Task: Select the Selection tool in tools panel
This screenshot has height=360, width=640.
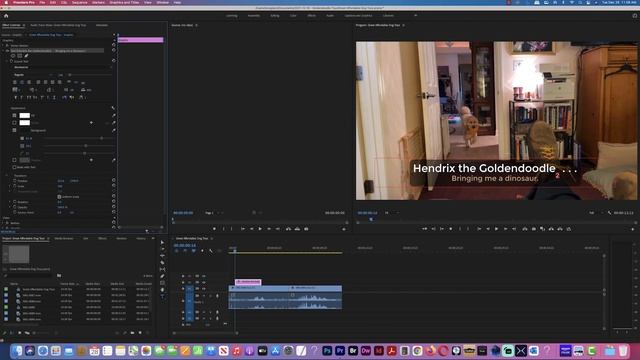Action: [162, 243]
